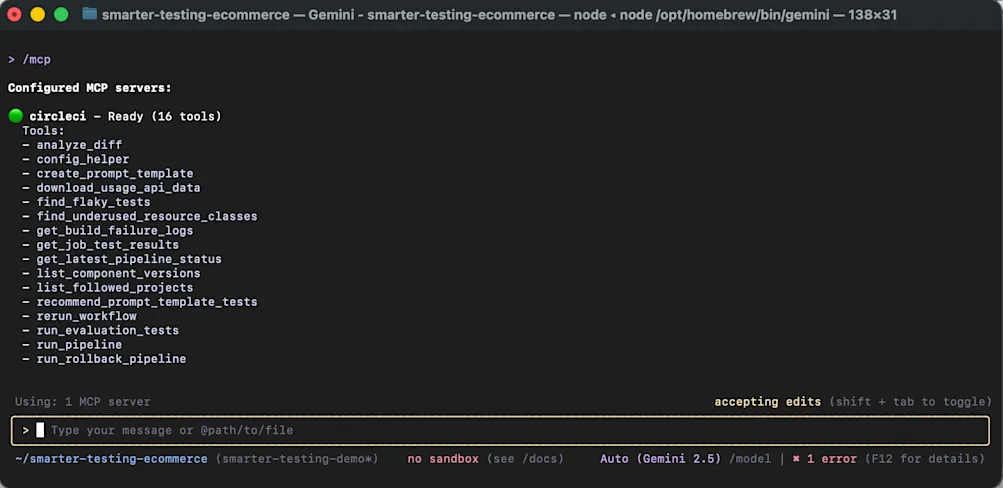
Task: Click the smarter-testing-demo branch name
Action: click(297, 459)
